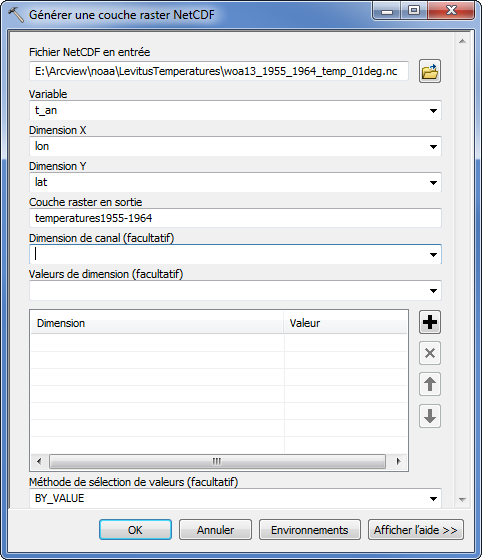The image size is (482, 560).
Task: Click the Dimension column header in table
Action: (157, 323)
